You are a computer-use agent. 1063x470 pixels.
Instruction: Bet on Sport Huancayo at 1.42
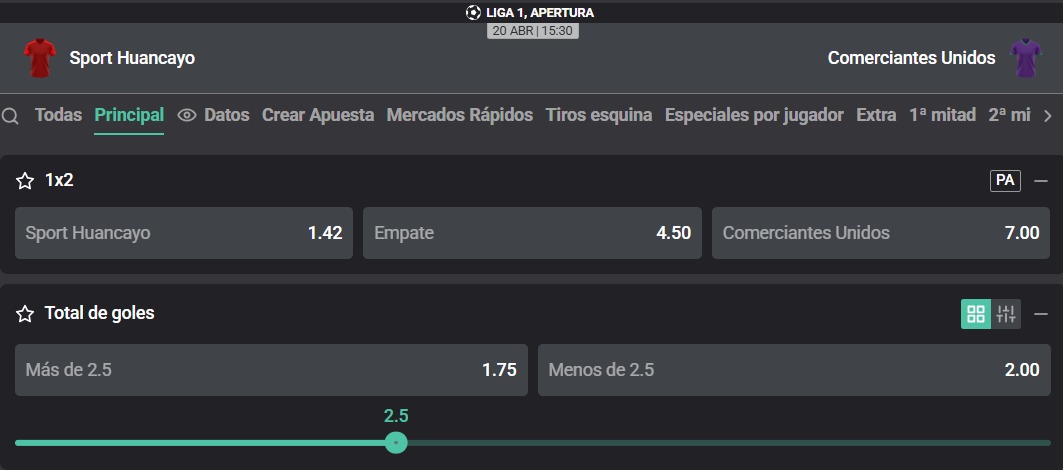pos(184,233)
